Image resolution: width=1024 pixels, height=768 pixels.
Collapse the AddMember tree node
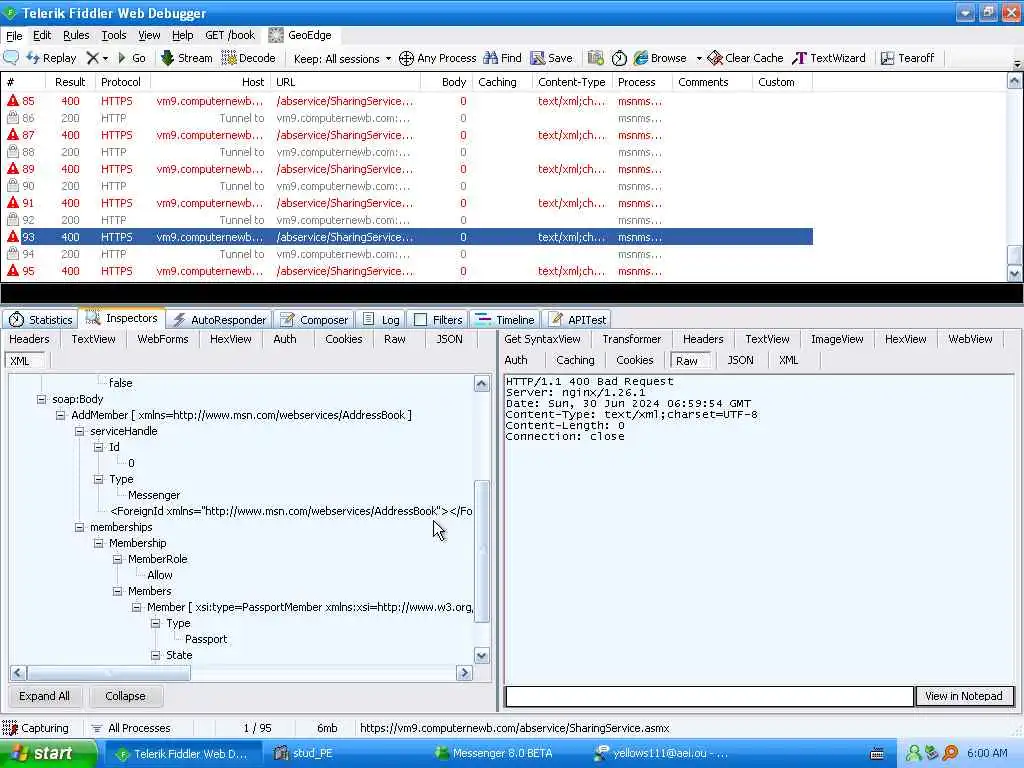(x=60, y=415)
